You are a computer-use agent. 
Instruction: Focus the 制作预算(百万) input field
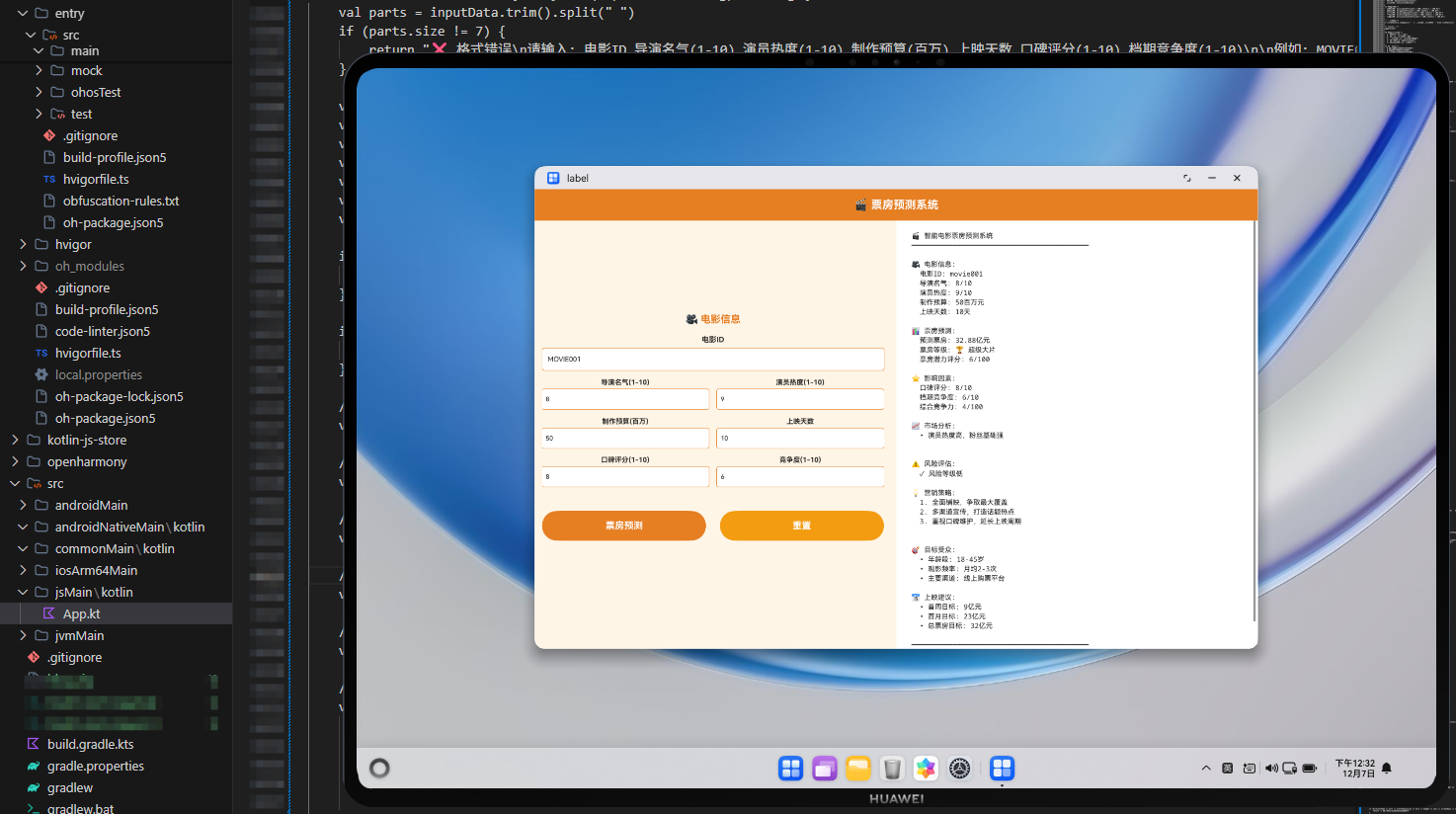click(625, 438)
